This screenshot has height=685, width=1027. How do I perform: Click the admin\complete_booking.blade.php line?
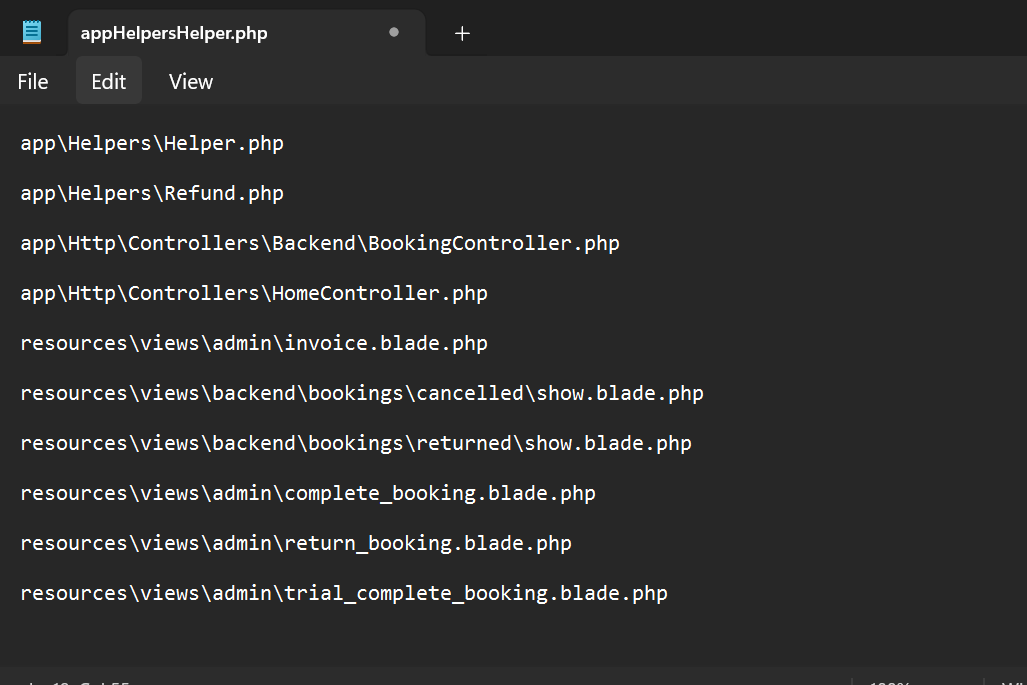(x=308, y=493)
